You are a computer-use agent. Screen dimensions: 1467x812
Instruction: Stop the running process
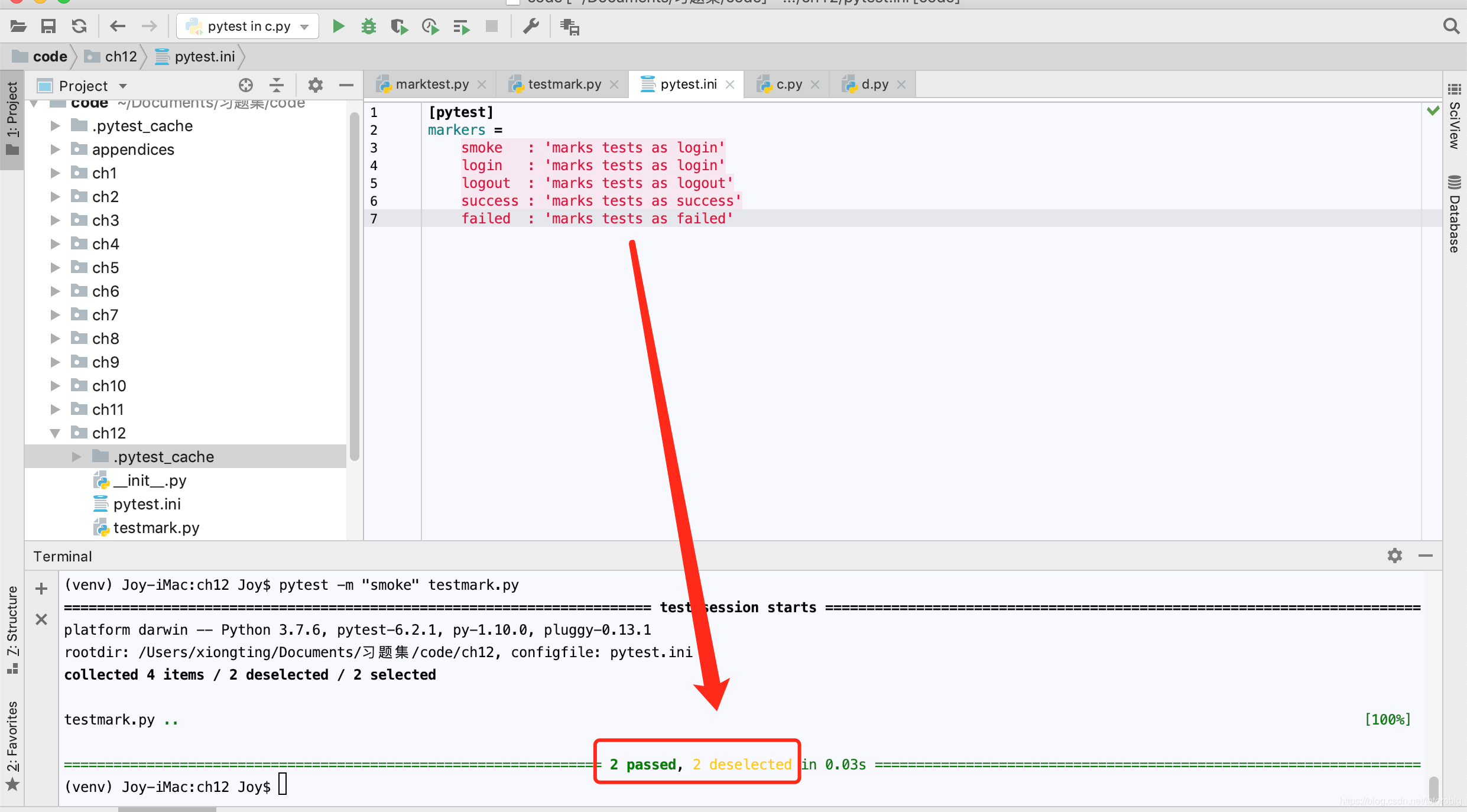491,26
